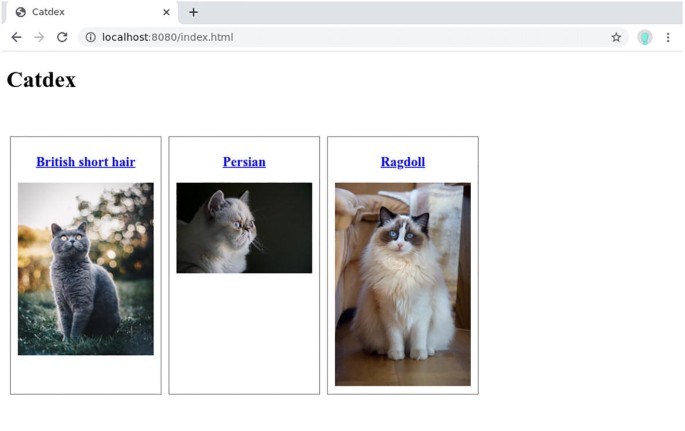The height and width of the screenshot is (431, 685).
Task: Click the gray British short hair cat photo
Action: pos(85,268)
